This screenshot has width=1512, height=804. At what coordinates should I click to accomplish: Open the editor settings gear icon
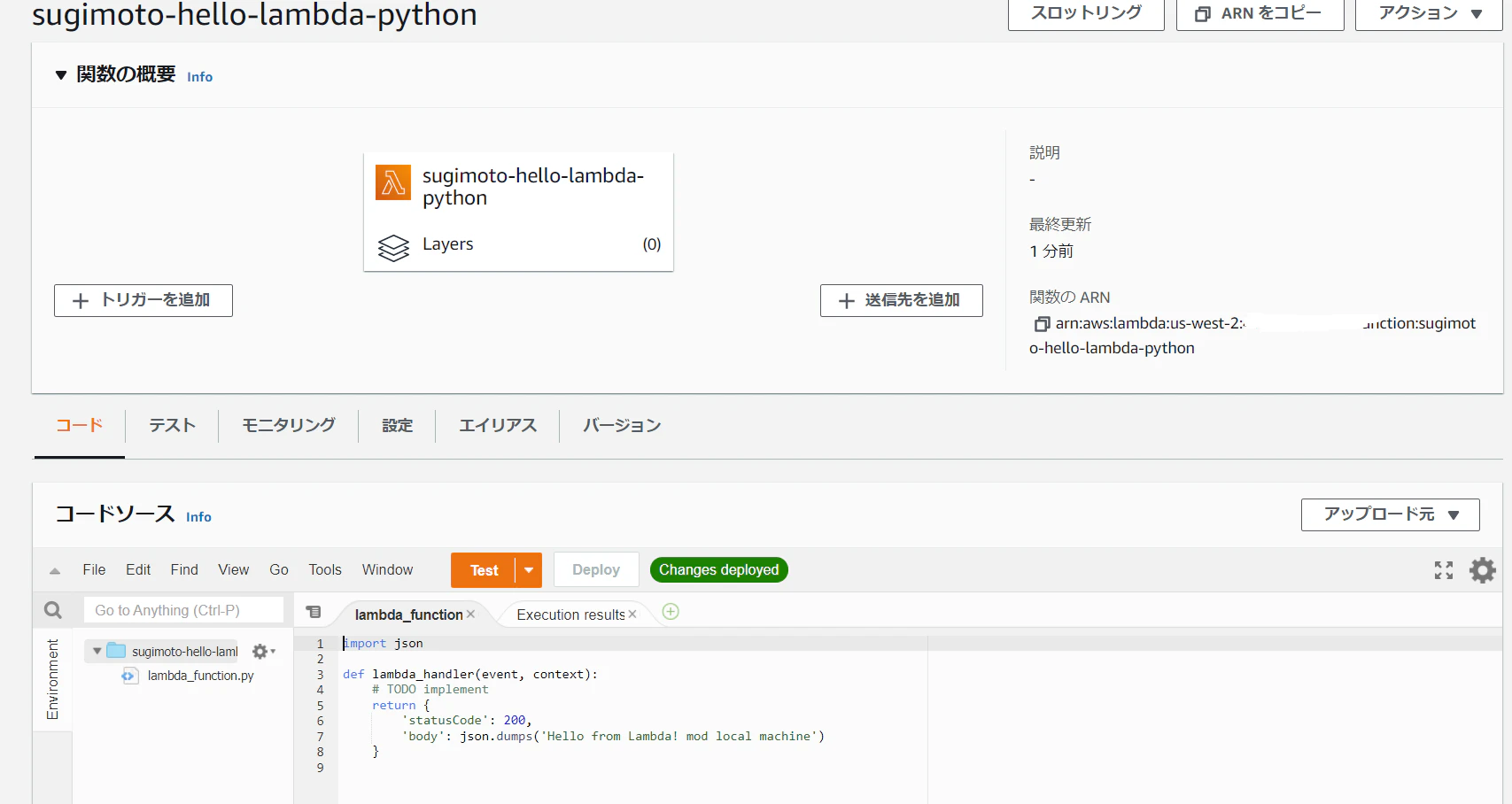pos(1483,570)
